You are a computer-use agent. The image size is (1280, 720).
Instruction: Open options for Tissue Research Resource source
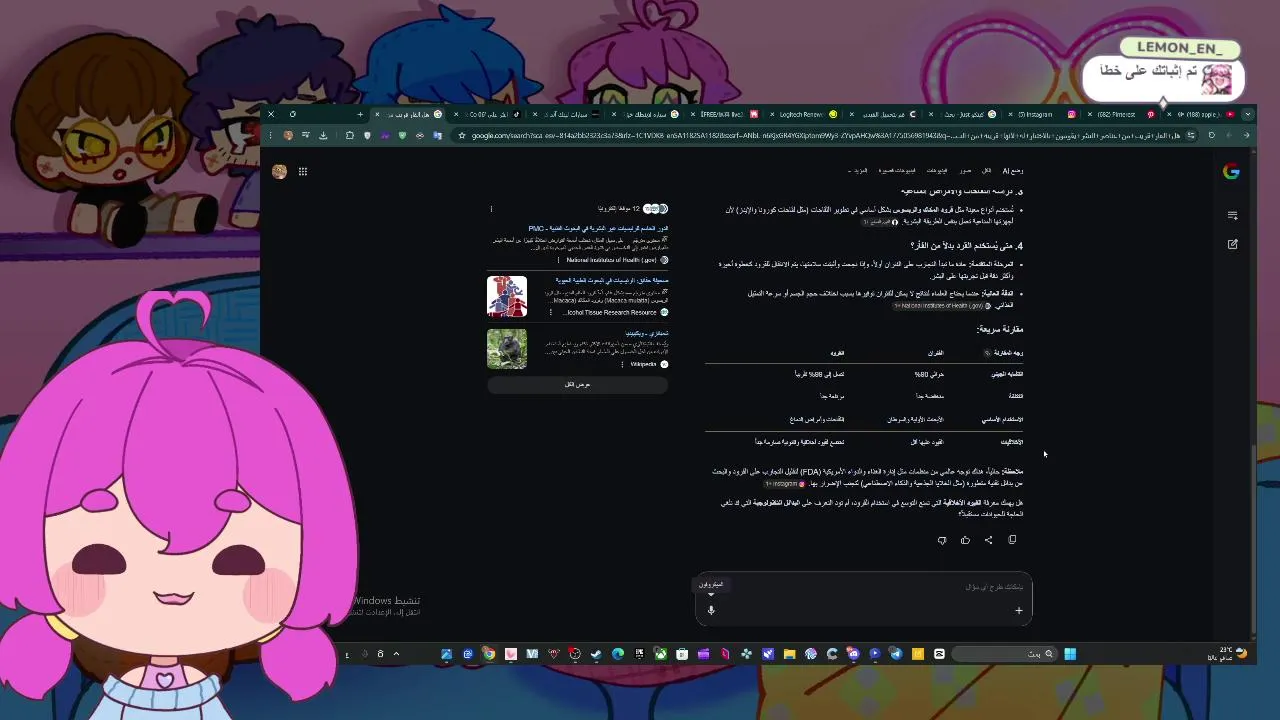click(551, 312)
